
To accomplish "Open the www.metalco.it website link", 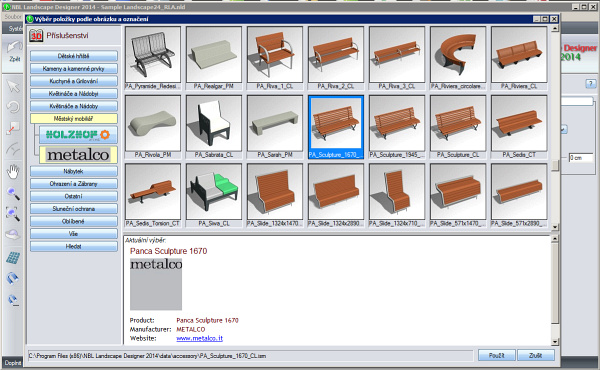I will coord(199,338).
